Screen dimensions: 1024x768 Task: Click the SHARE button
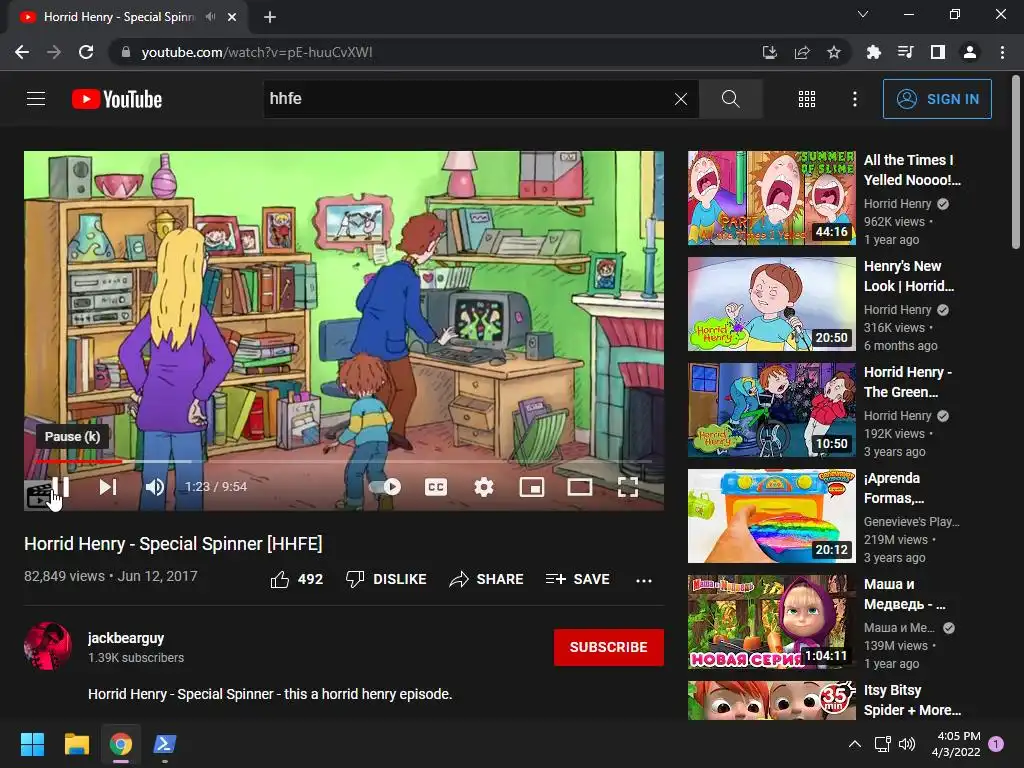point(487,579)
